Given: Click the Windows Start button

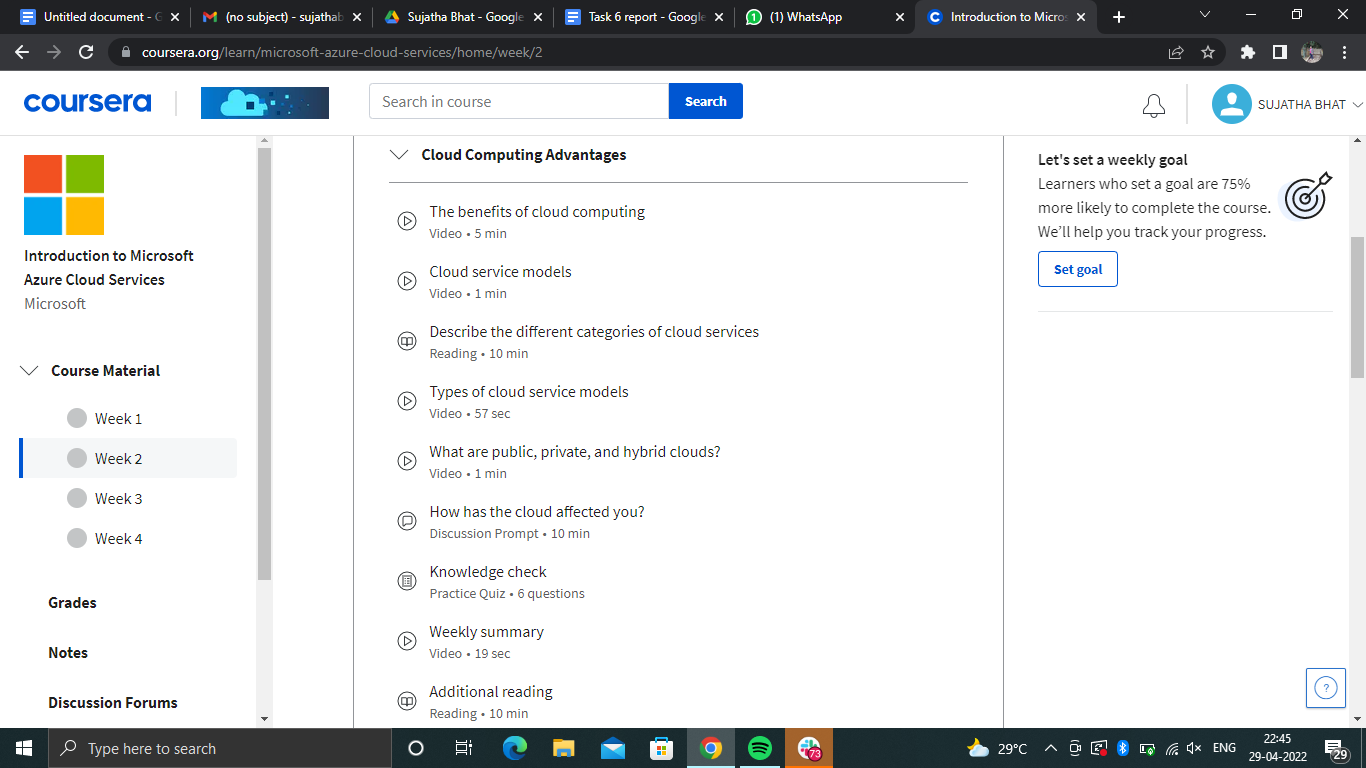Looking at the screenshot, I should click(23, 748).
